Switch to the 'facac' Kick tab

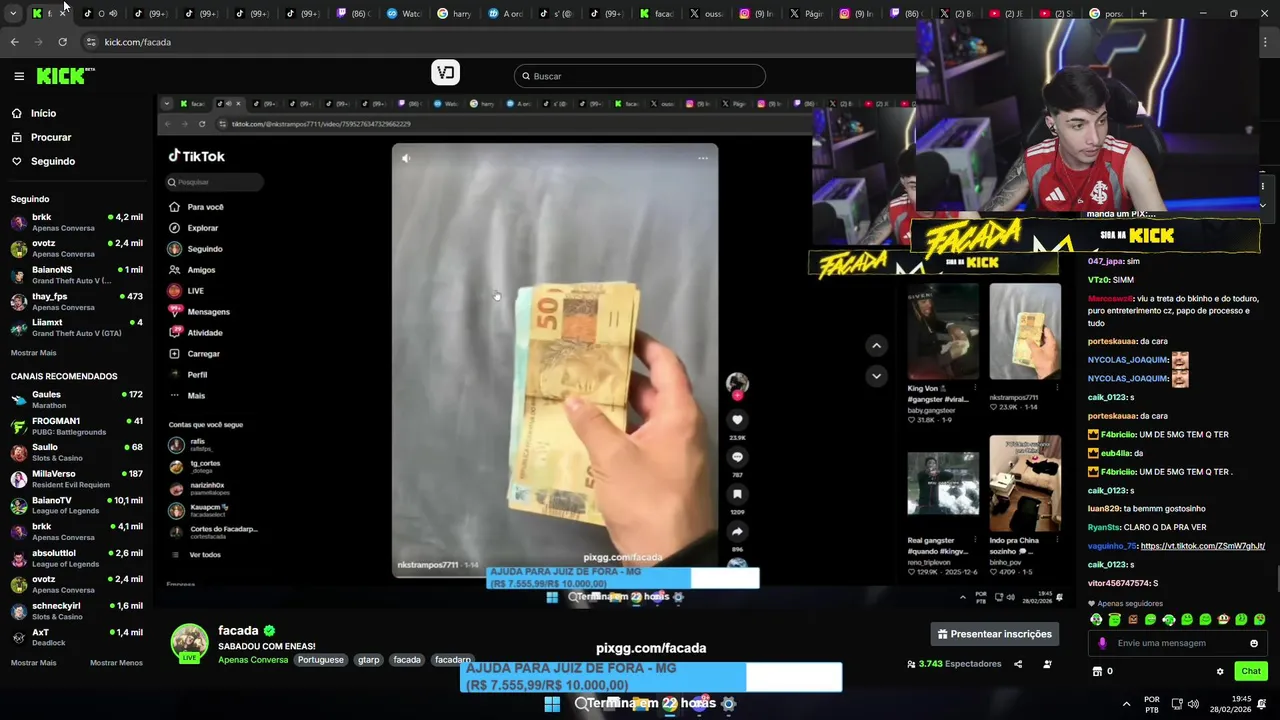pyautogui.click(x=658, y=14)
